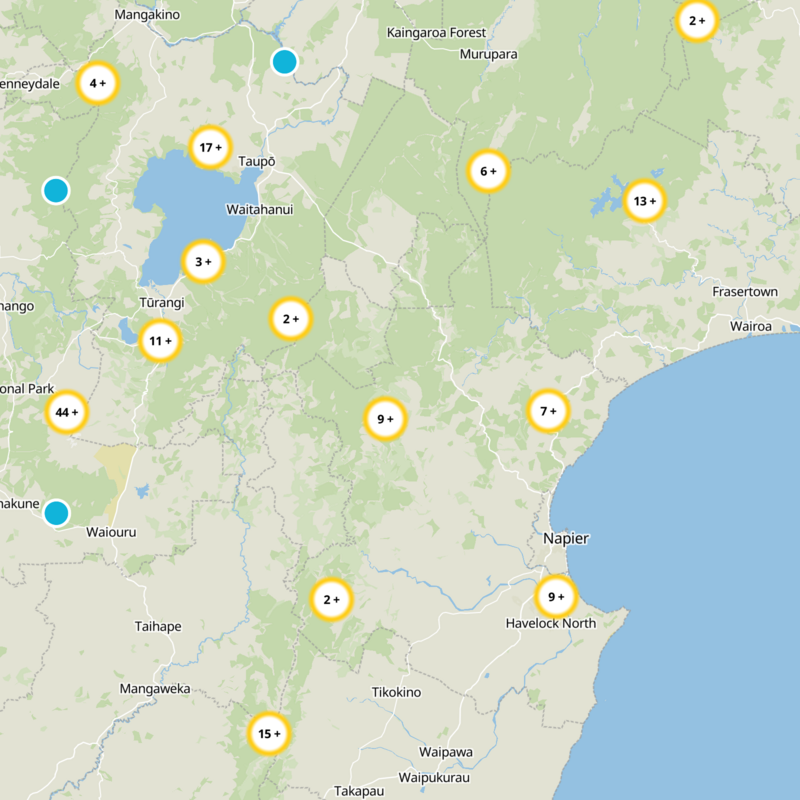Click the Mangaweka label
Viewport: 800px width, 800px height.
(155, 689)
